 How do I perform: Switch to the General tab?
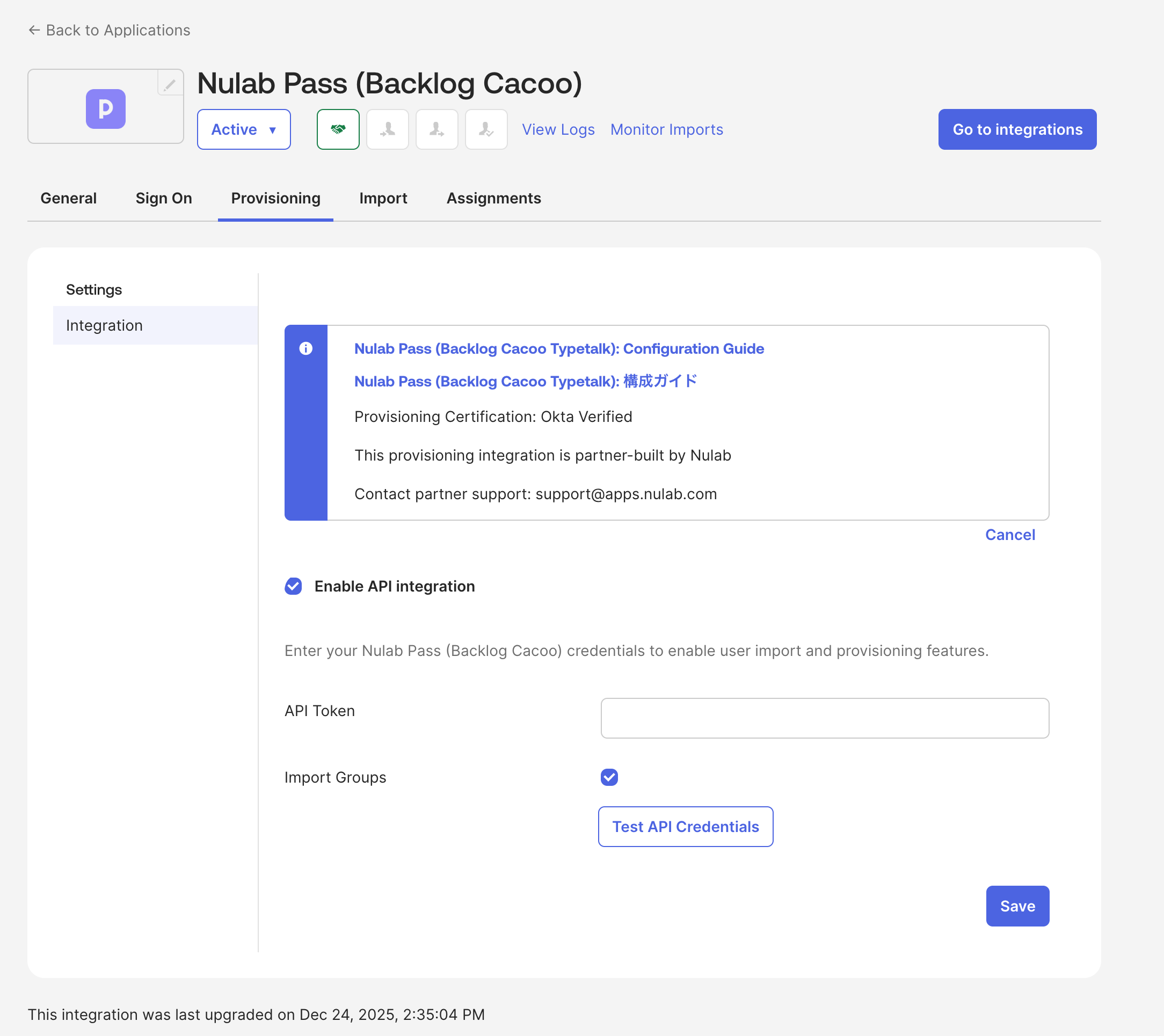point(68,198)
